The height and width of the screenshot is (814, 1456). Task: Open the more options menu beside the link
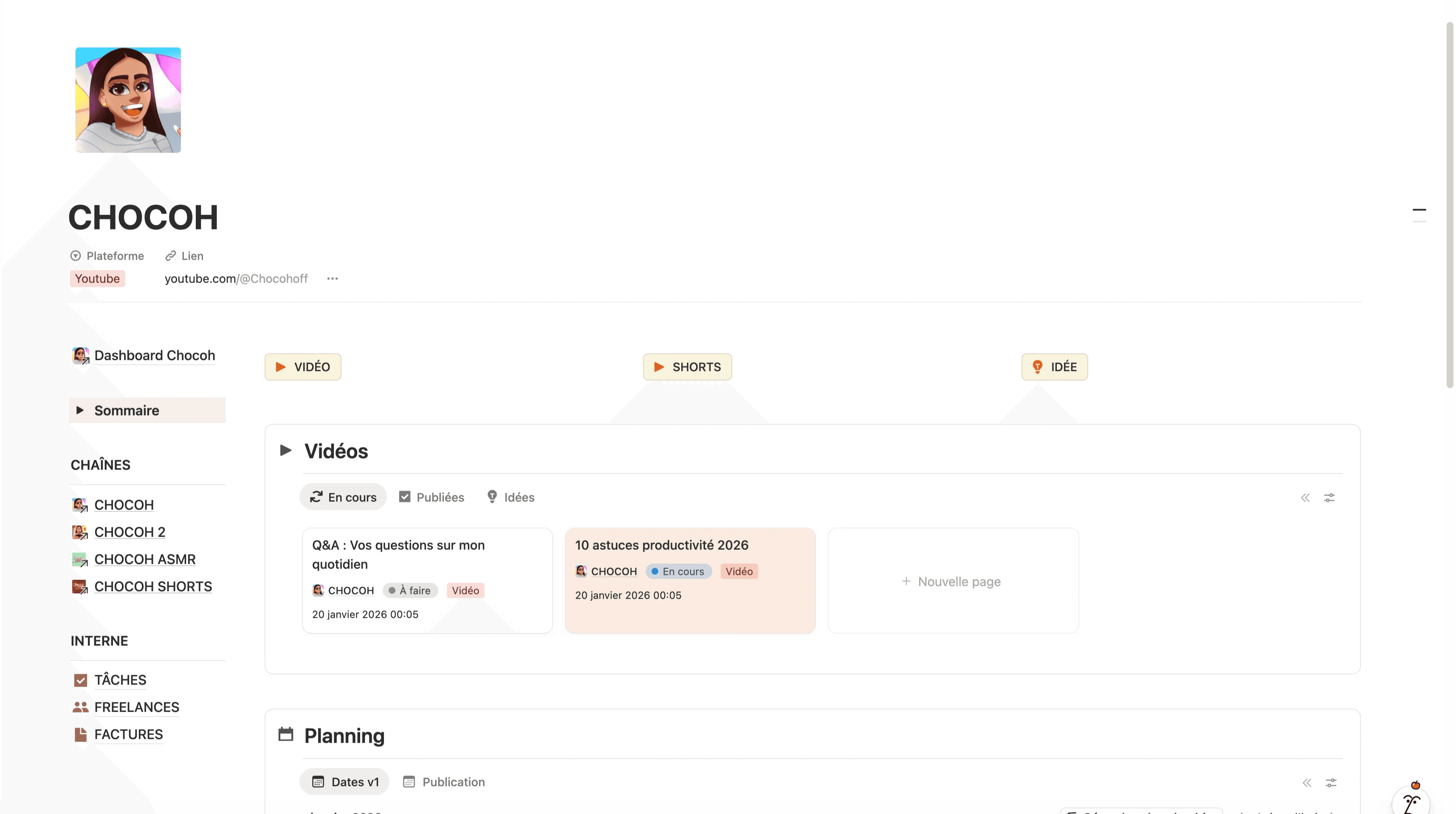coord(332,278)
